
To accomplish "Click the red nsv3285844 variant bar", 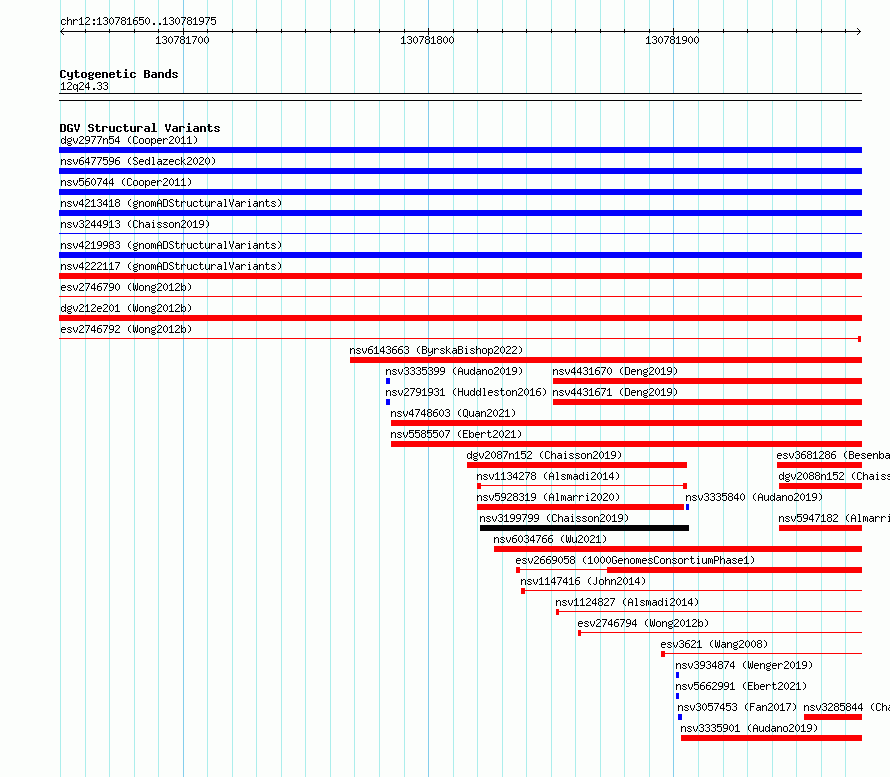I will point(833,717).
